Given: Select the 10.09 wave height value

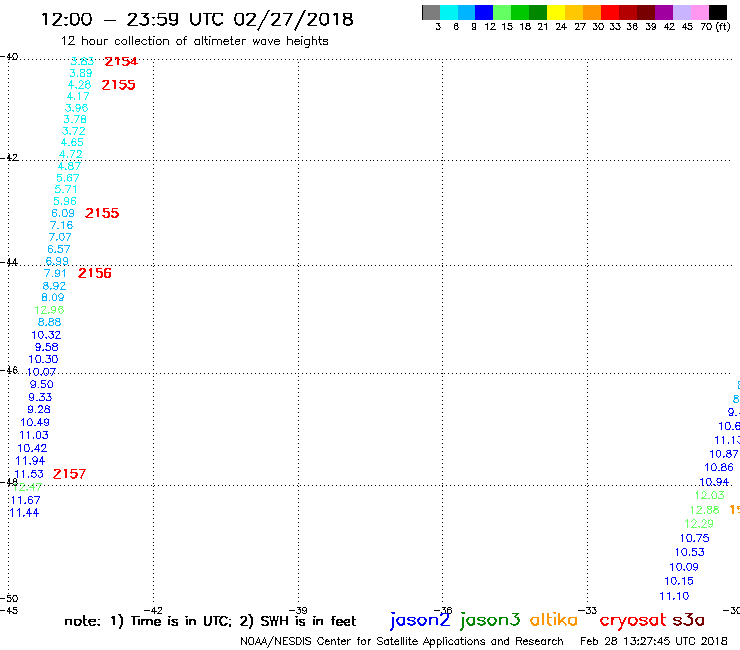Looking at the screenshot, I should [684, 567].
